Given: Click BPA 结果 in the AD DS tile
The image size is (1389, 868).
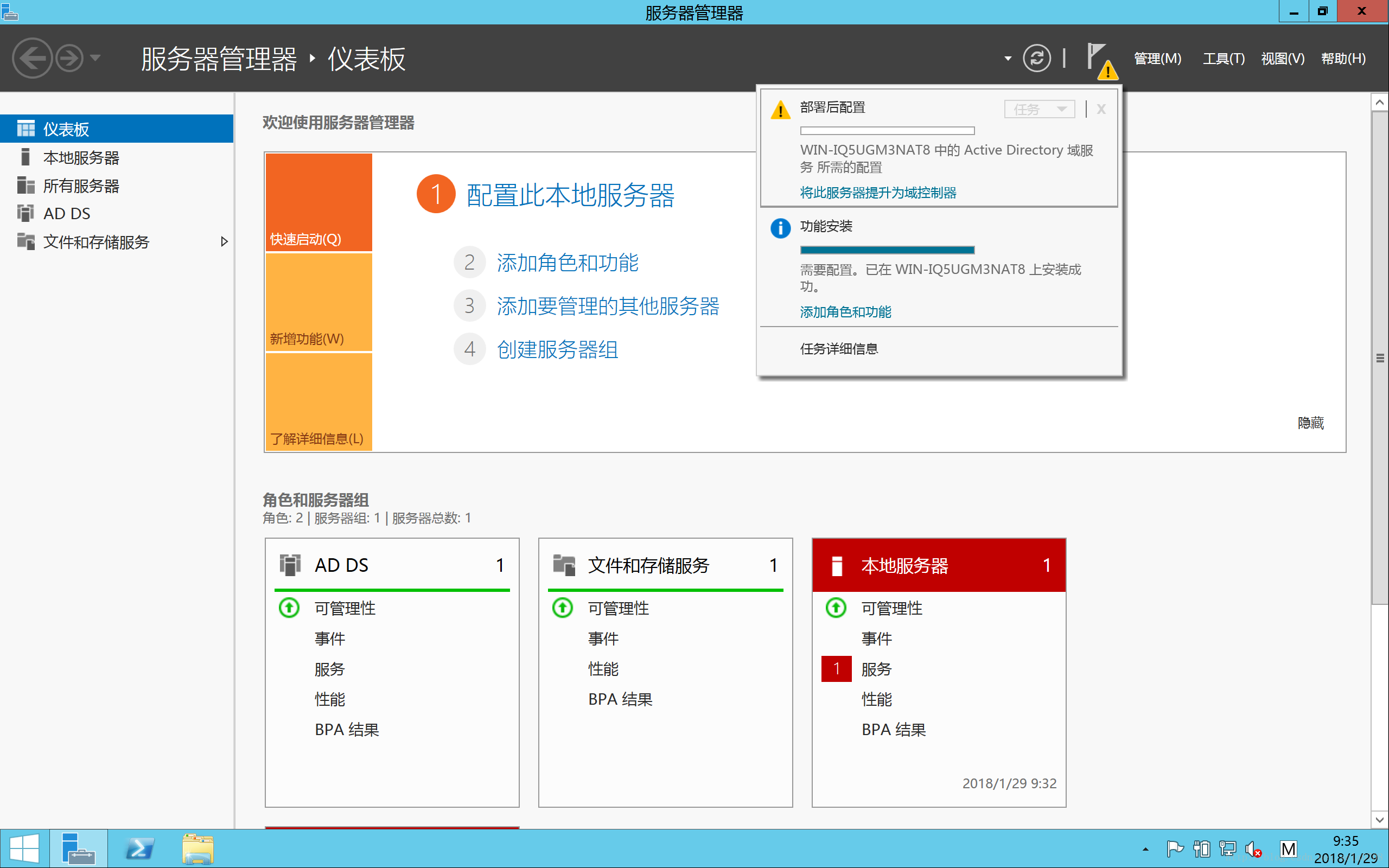Looking at the screenshot, I should click(x=347, y=730).
